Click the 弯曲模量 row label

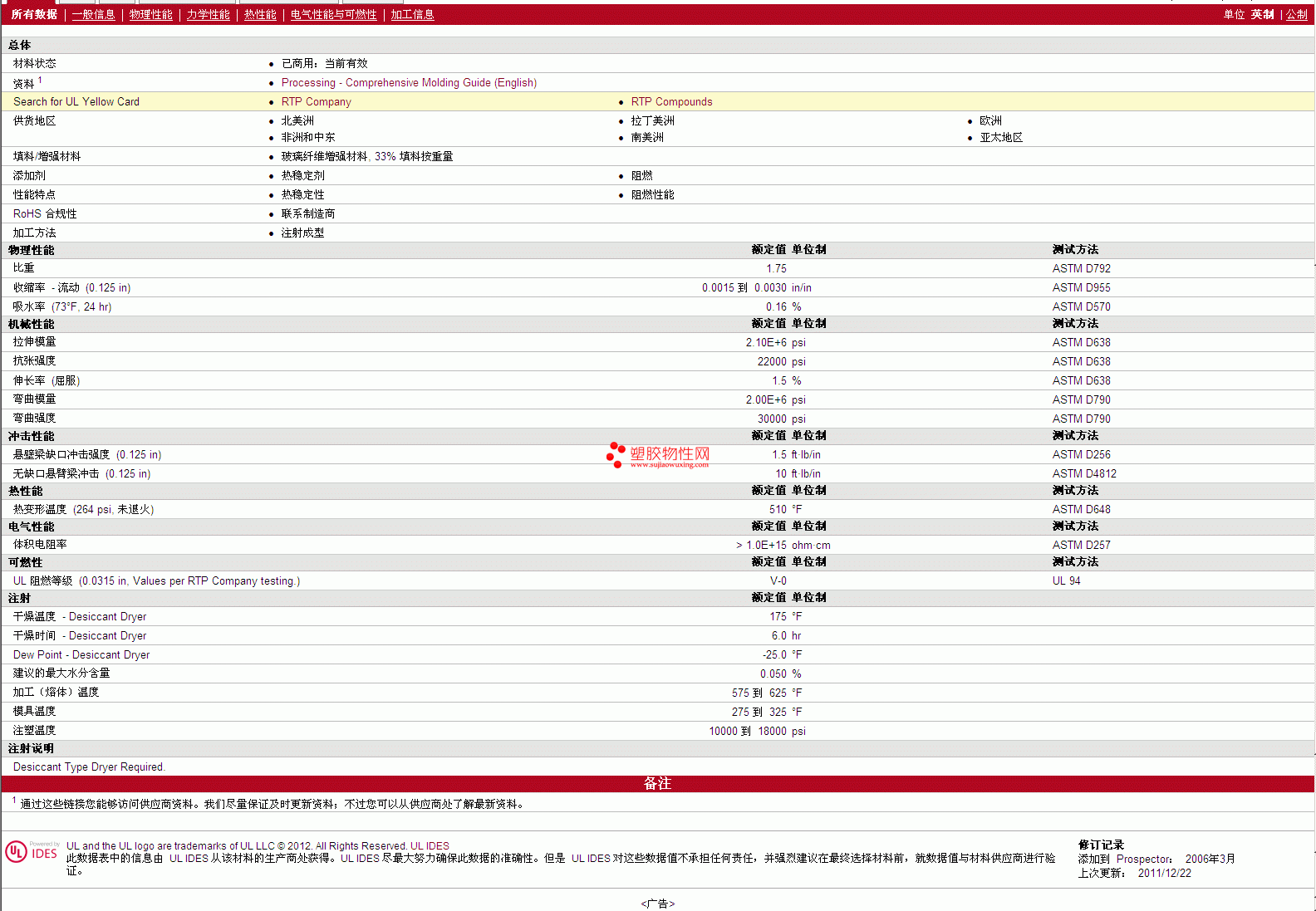[34, 399]
